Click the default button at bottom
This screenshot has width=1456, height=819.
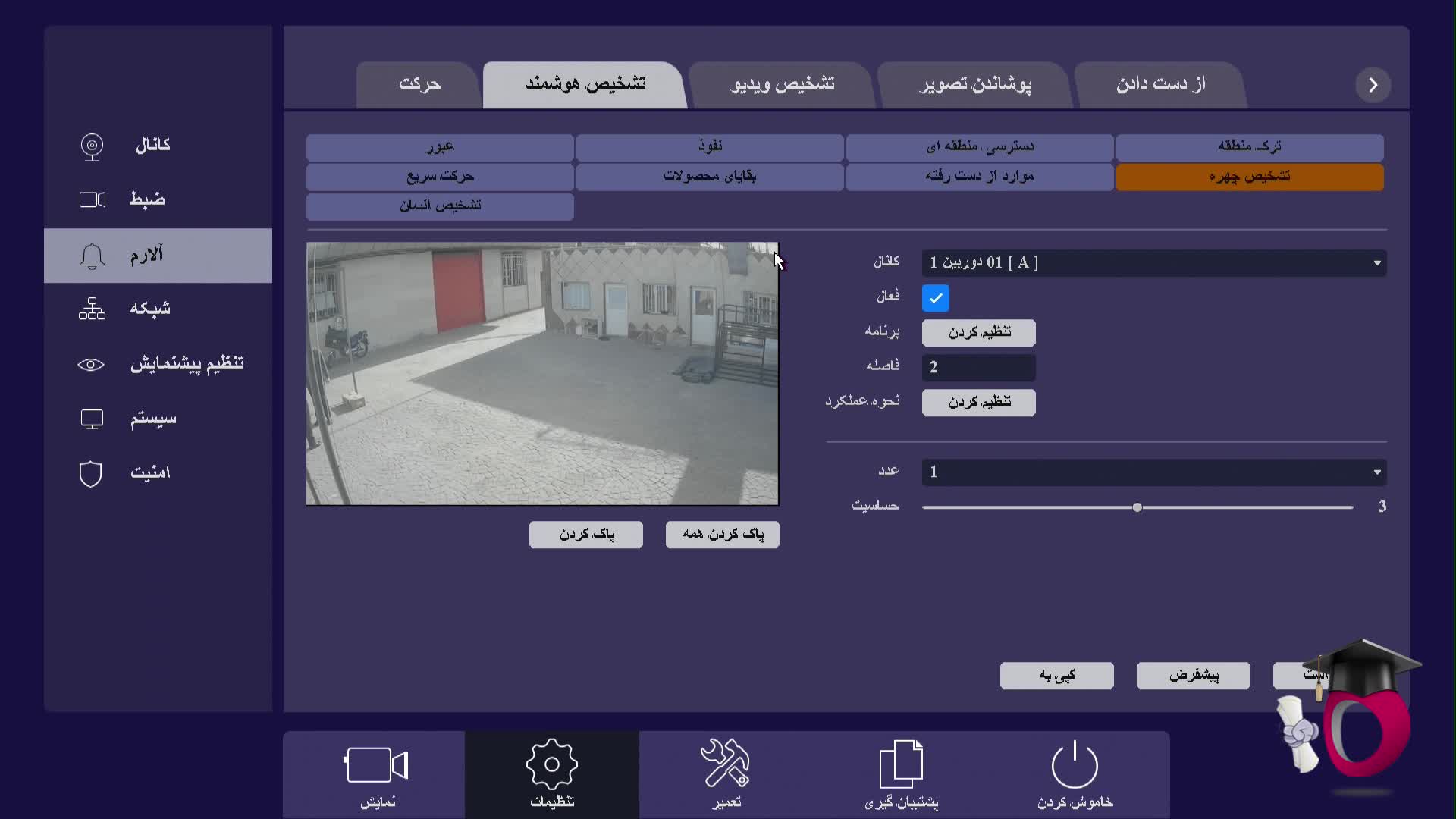point(1193,676)
